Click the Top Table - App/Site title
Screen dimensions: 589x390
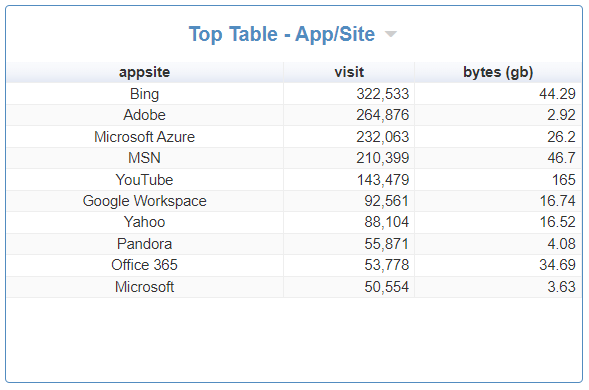click(x=282, y=34)
